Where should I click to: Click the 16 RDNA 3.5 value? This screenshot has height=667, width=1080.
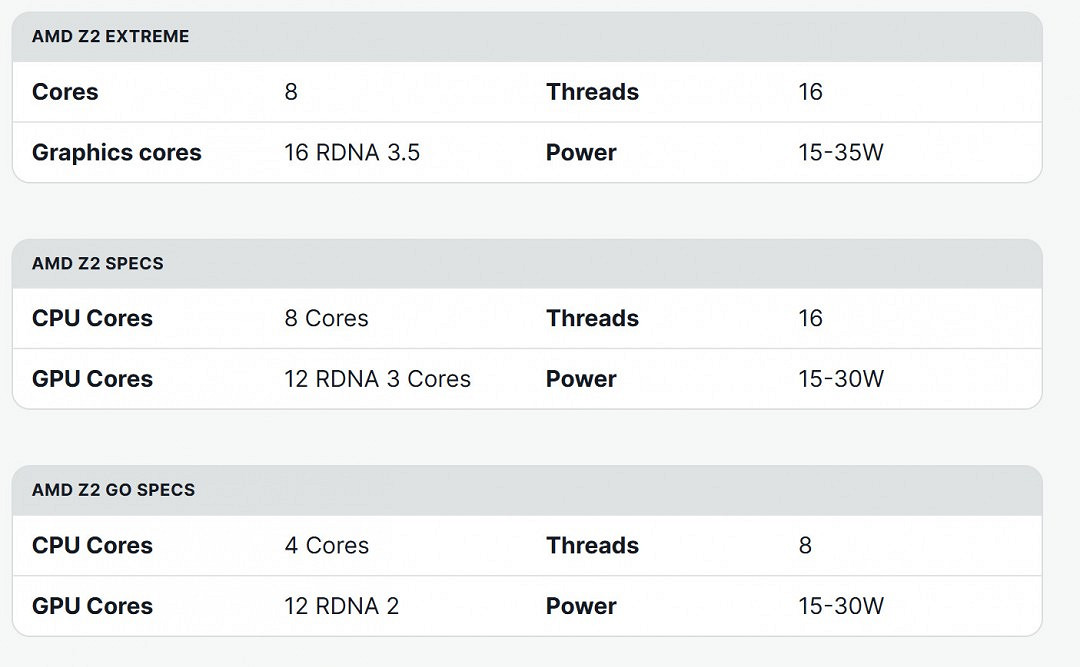click(x=352, y=153)
